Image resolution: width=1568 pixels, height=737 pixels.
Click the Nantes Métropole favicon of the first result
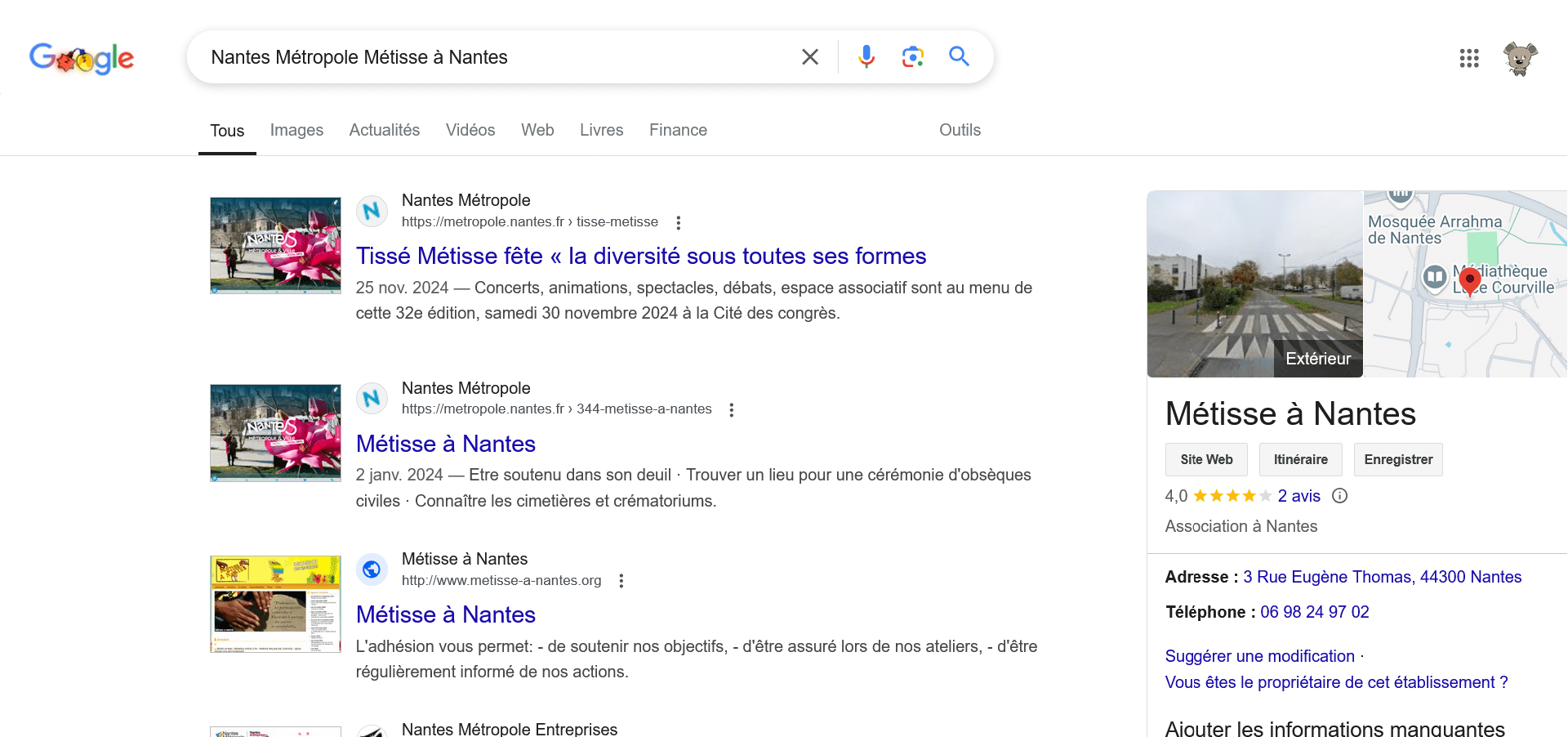(372, 212)
